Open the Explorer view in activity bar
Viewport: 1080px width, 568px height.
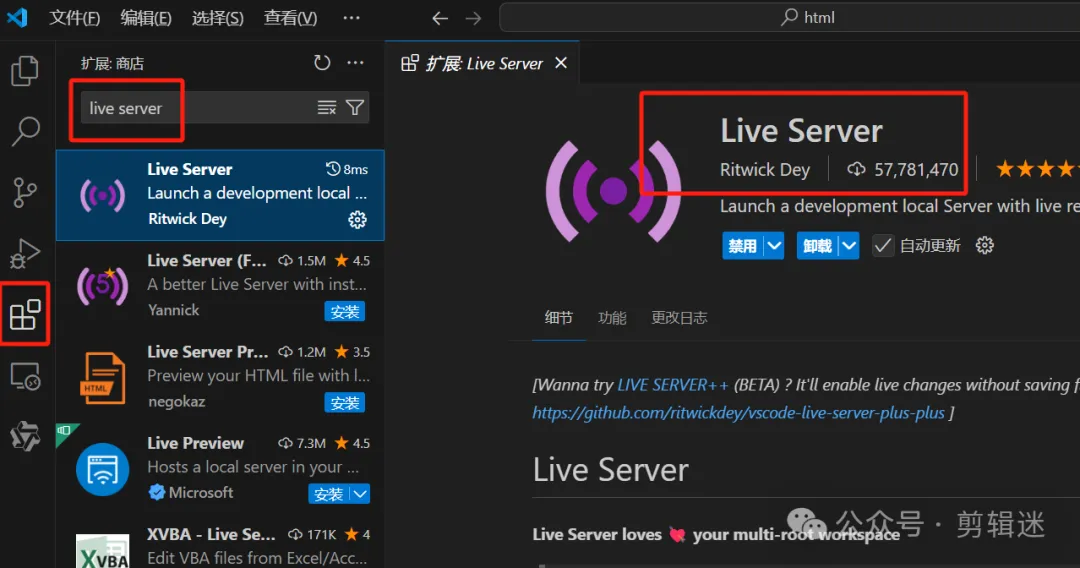click(25, 70)
